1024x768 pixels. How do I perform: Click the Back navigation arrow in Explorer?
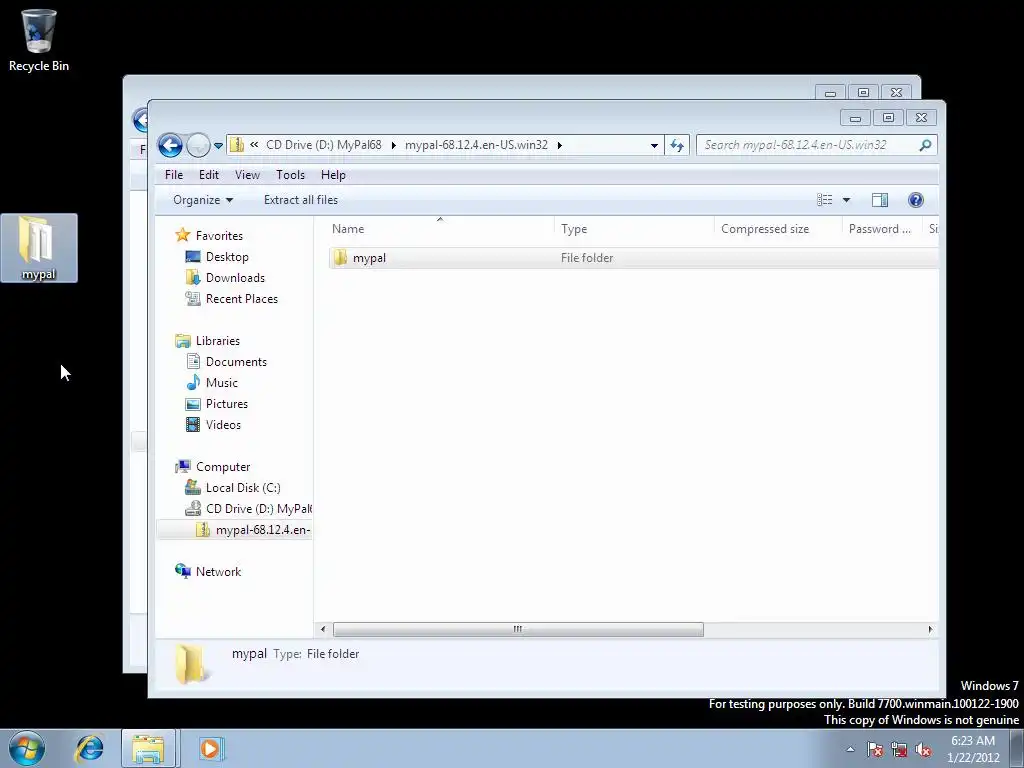pyautogui.click(x=170, y=145)
